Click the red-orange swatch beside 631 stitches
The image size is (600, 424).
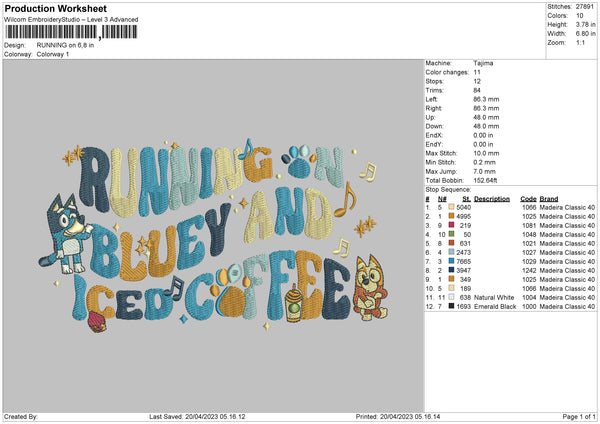point(451,243)
